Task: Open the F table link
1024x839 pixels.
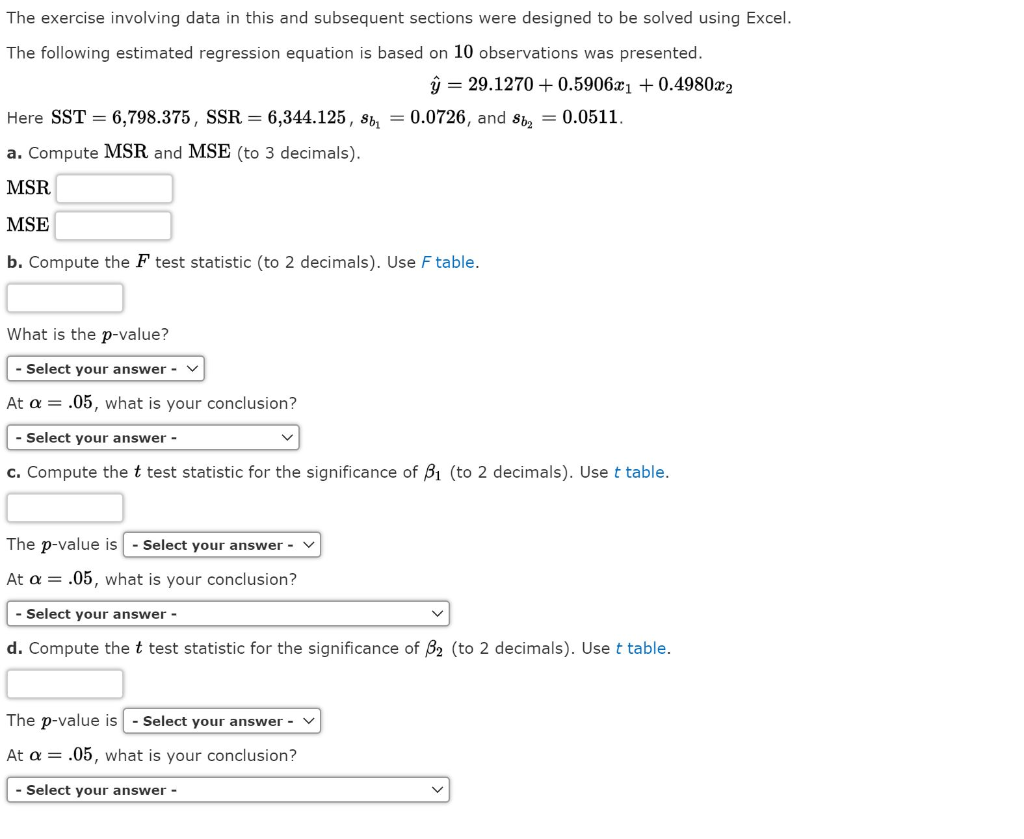Action: tap(448, 262)
